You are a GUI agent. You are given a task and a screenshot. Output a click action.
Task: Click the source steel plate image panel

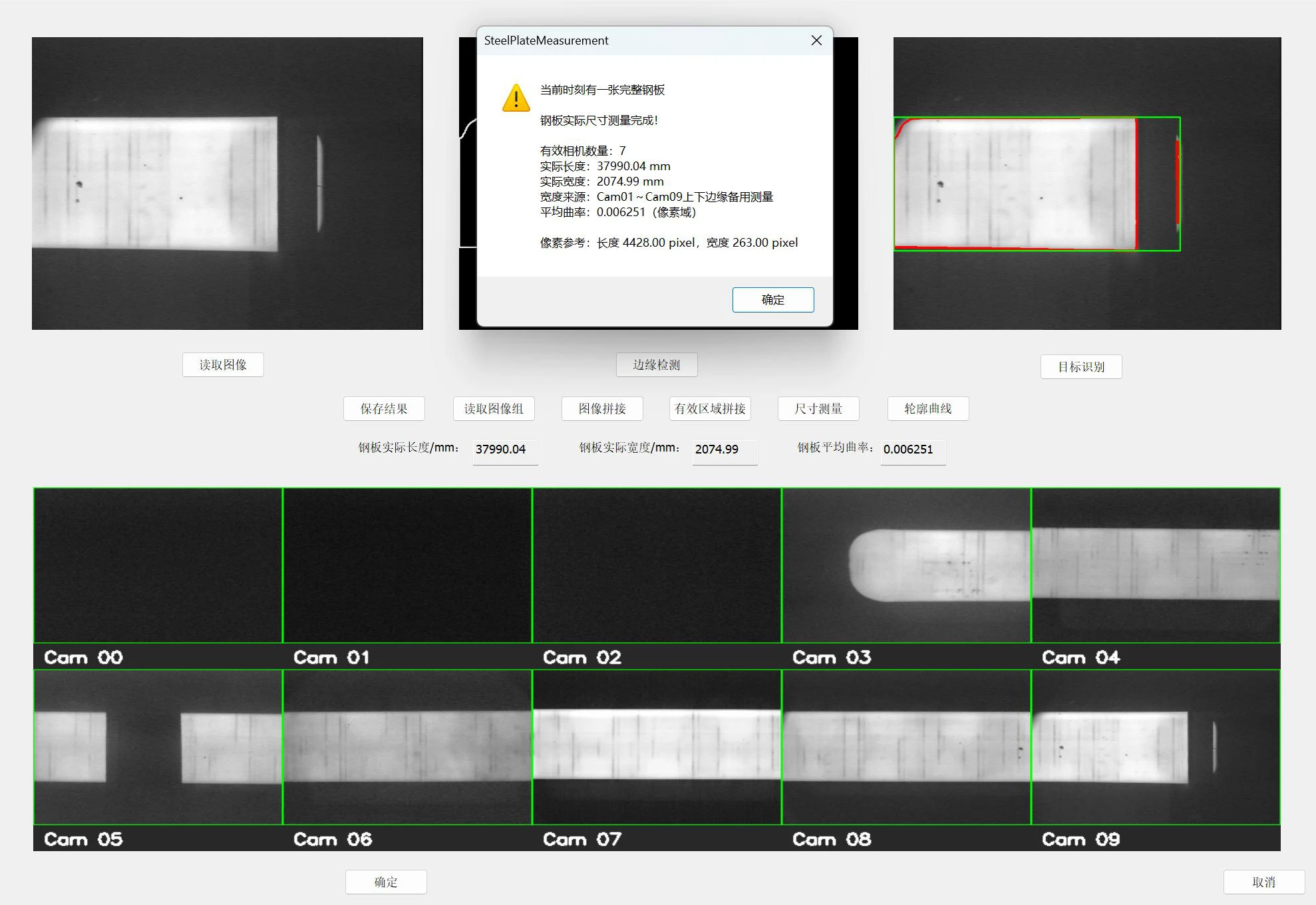click(x=228, y=184)
